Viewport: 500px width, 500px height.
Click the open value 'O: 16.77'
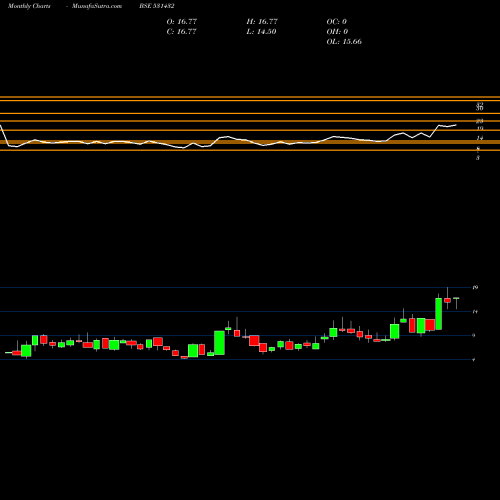coord(182,22)
